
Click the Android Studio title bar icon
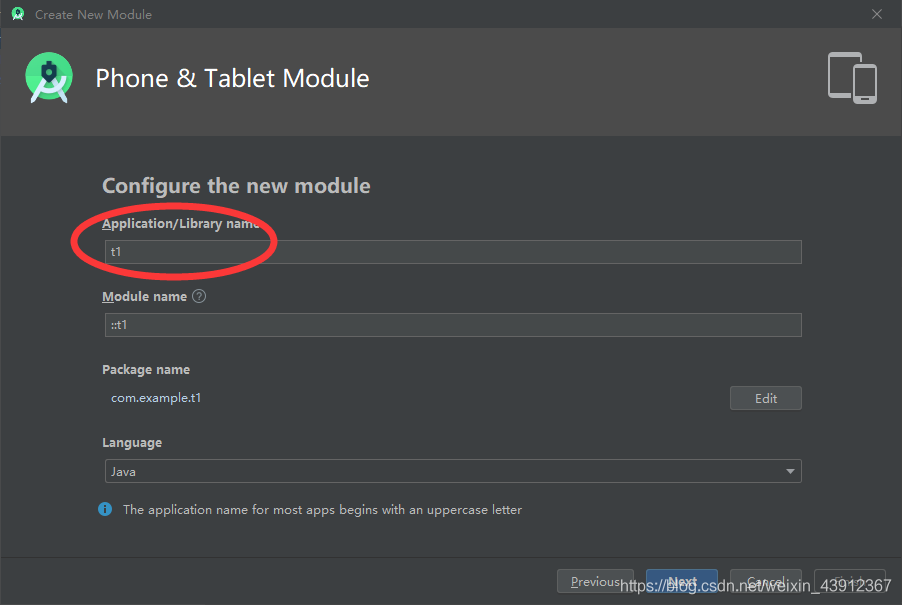[x=17, y=15]
